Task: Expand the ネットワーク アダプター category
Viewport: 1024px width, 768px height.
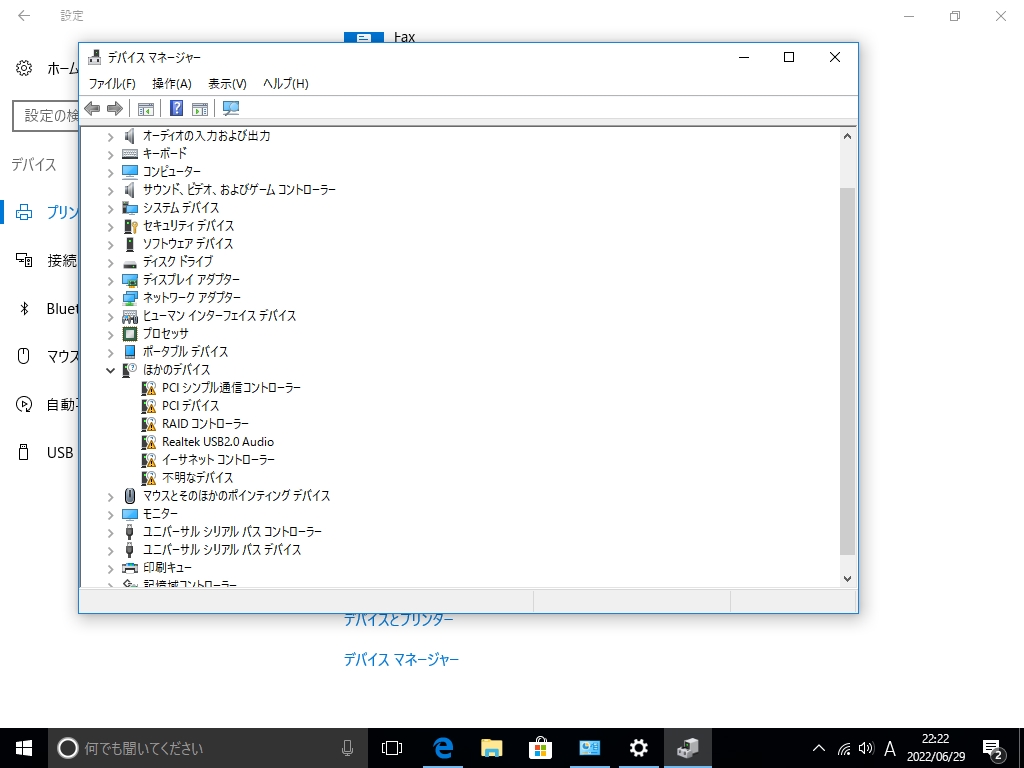Action: 110,298
